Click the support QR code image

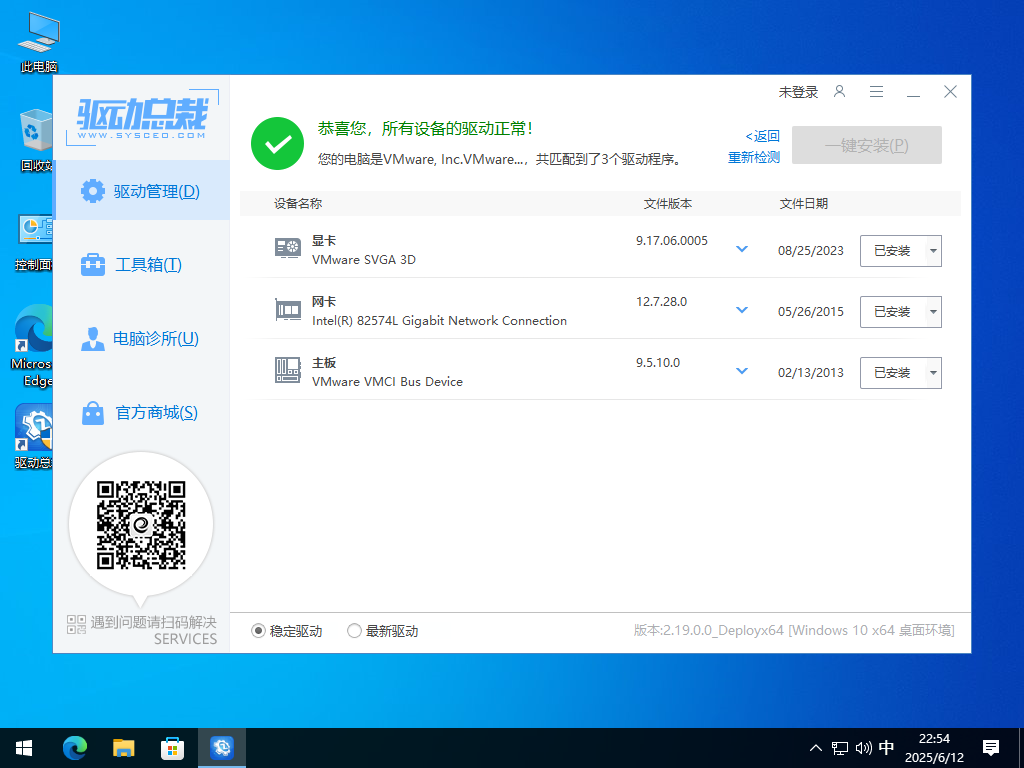pos(141,525)
